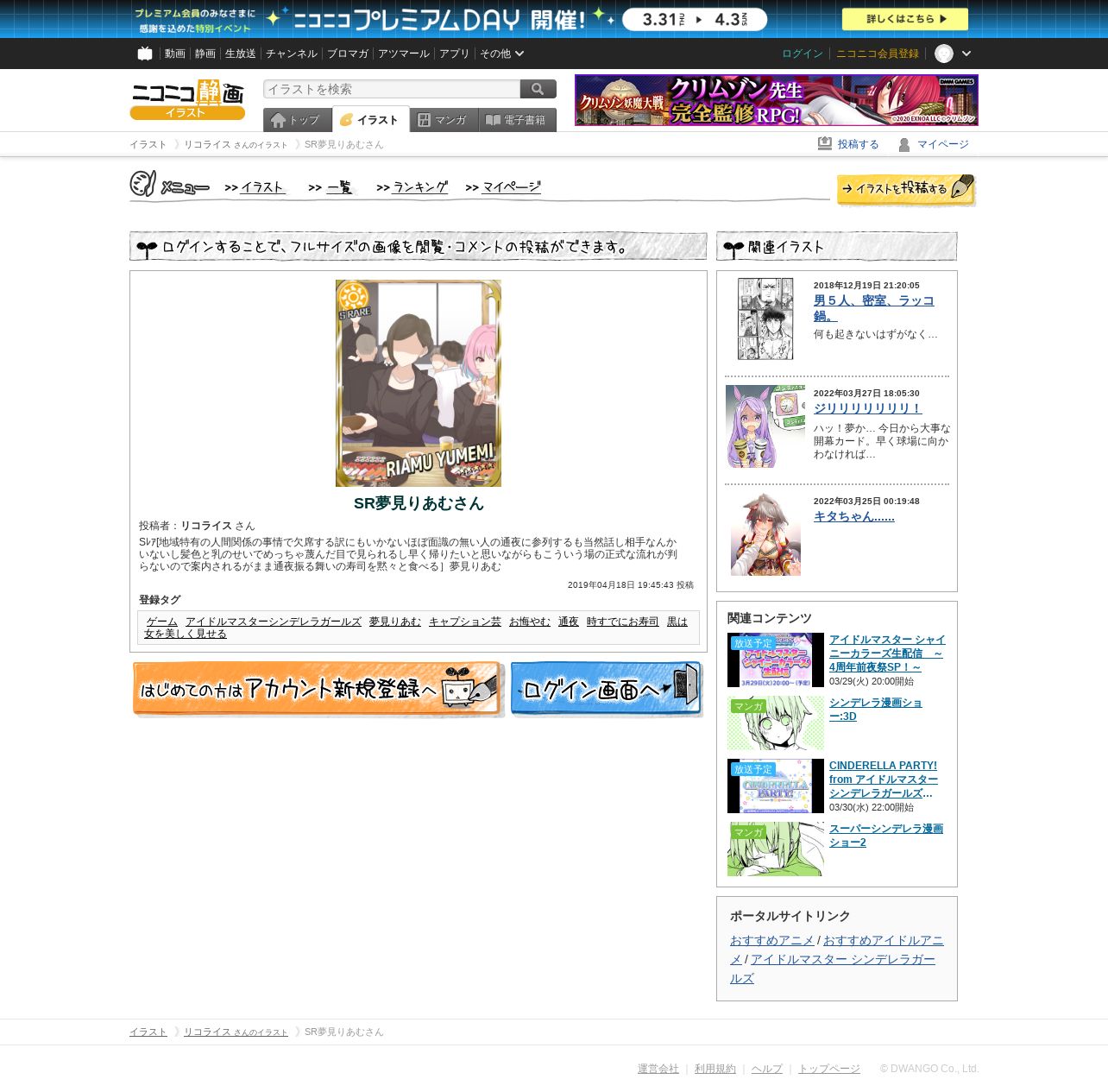Open the 静画 menu item
The height and width of the screenshot is (1092, 1108).
(205, 54)
